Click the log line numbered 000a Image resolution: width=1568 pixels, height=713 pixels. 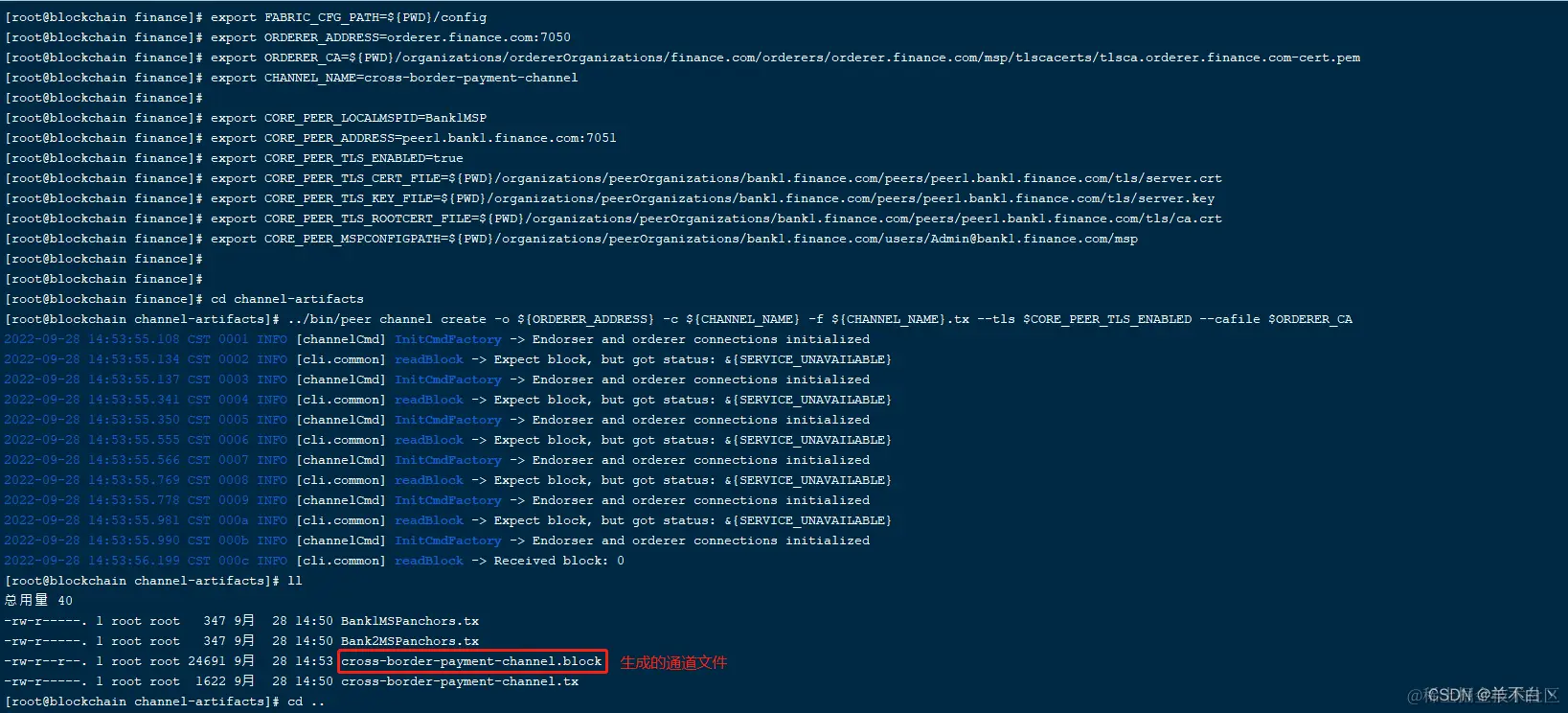(448, 520)
